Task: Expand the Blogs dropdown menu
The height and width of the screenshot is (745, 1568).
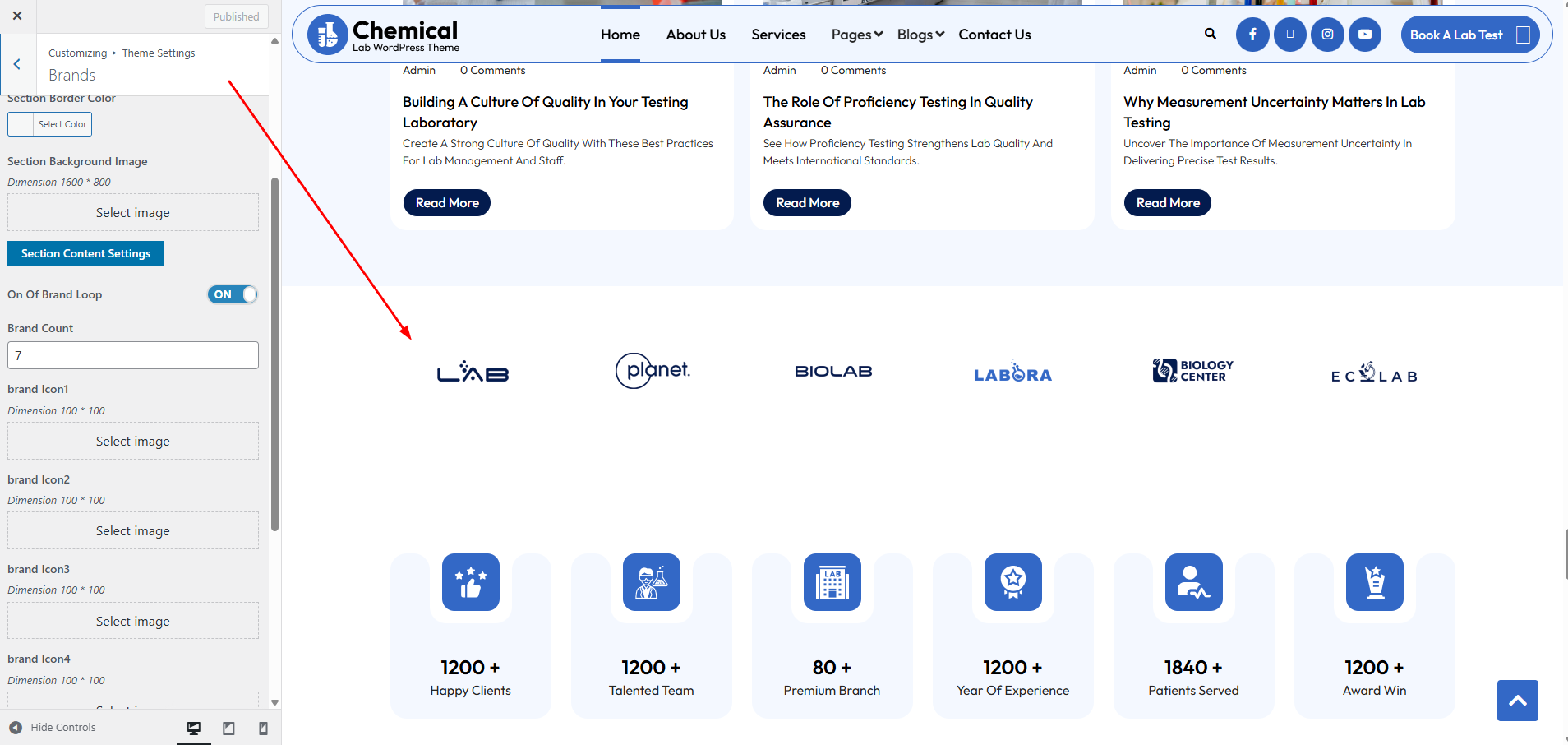Action: (920, 35)
